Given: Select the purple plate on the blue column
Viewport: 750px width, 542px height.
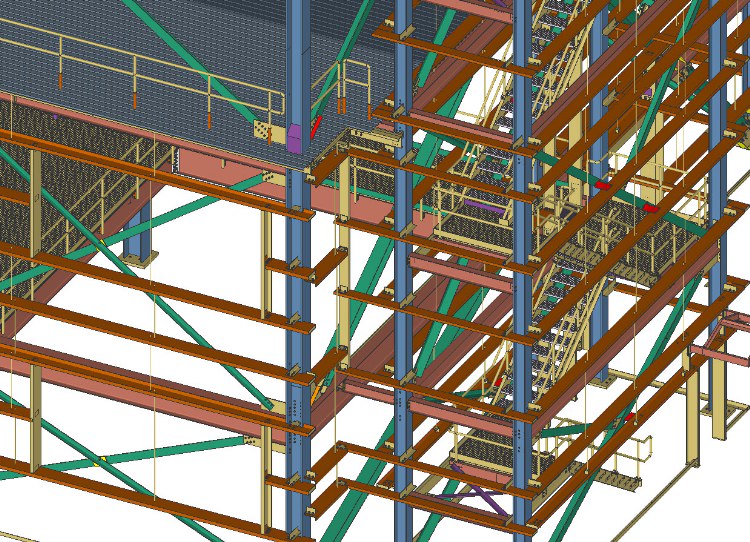Looking at the screenshot, I should pos(295,137).
